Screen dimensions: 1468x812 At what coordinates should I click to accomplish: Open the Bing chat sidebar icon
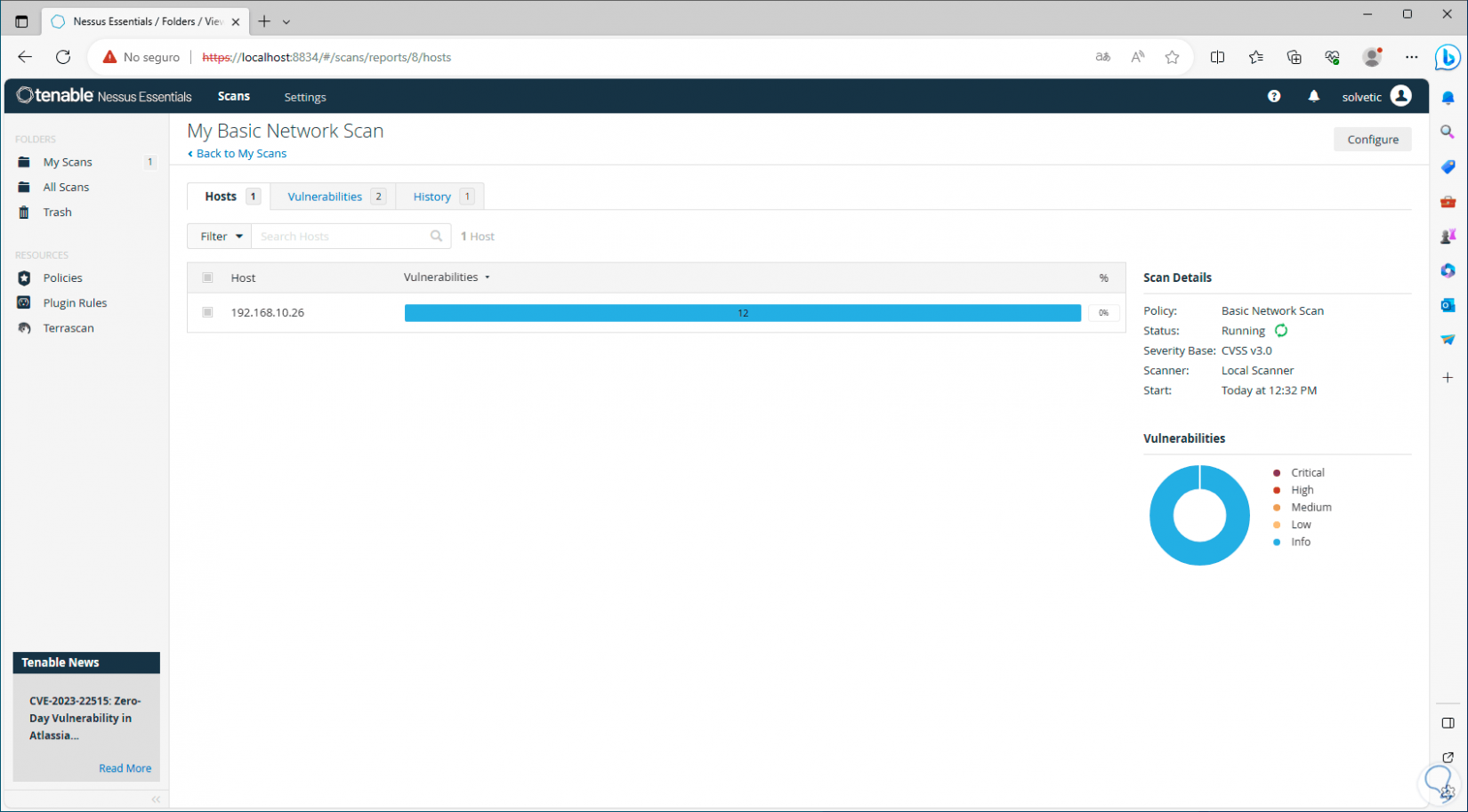pyautogui.click(x=1448, y=58)
